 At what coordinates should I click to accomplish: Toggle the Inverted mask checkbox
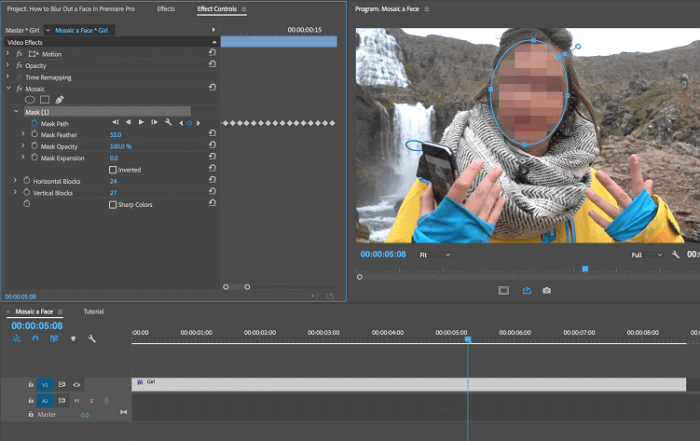pyautogui.click(x=112, y=170)
